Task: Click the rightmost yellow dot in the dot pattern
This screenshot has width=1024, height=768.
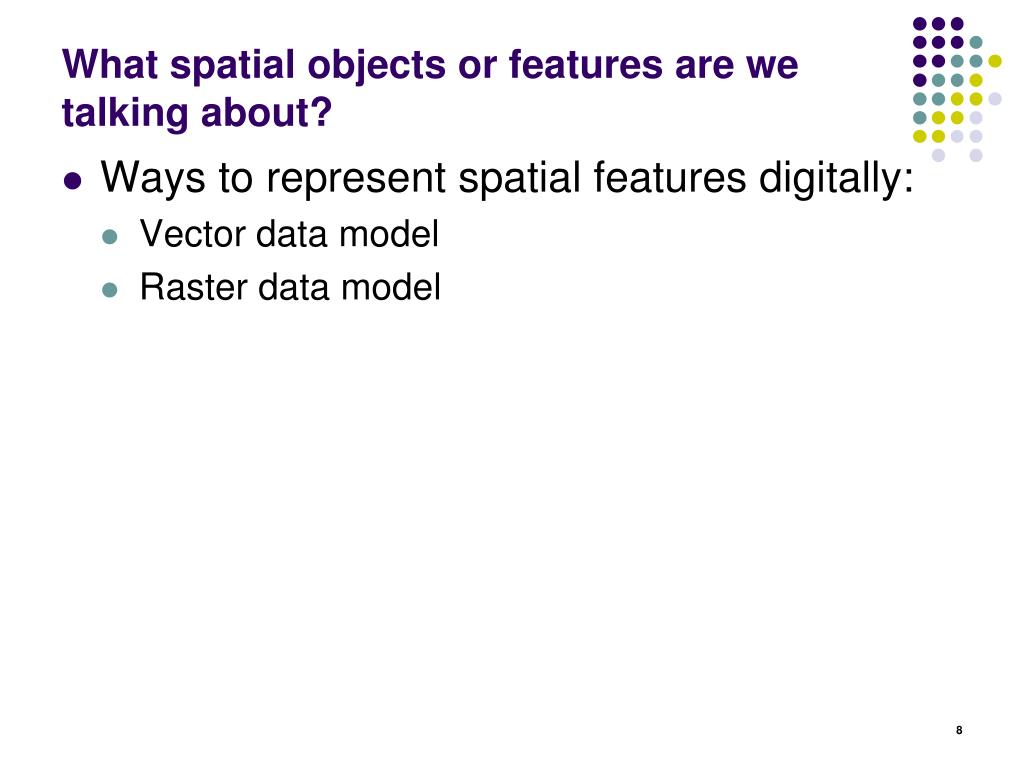Action: point(995,61)
